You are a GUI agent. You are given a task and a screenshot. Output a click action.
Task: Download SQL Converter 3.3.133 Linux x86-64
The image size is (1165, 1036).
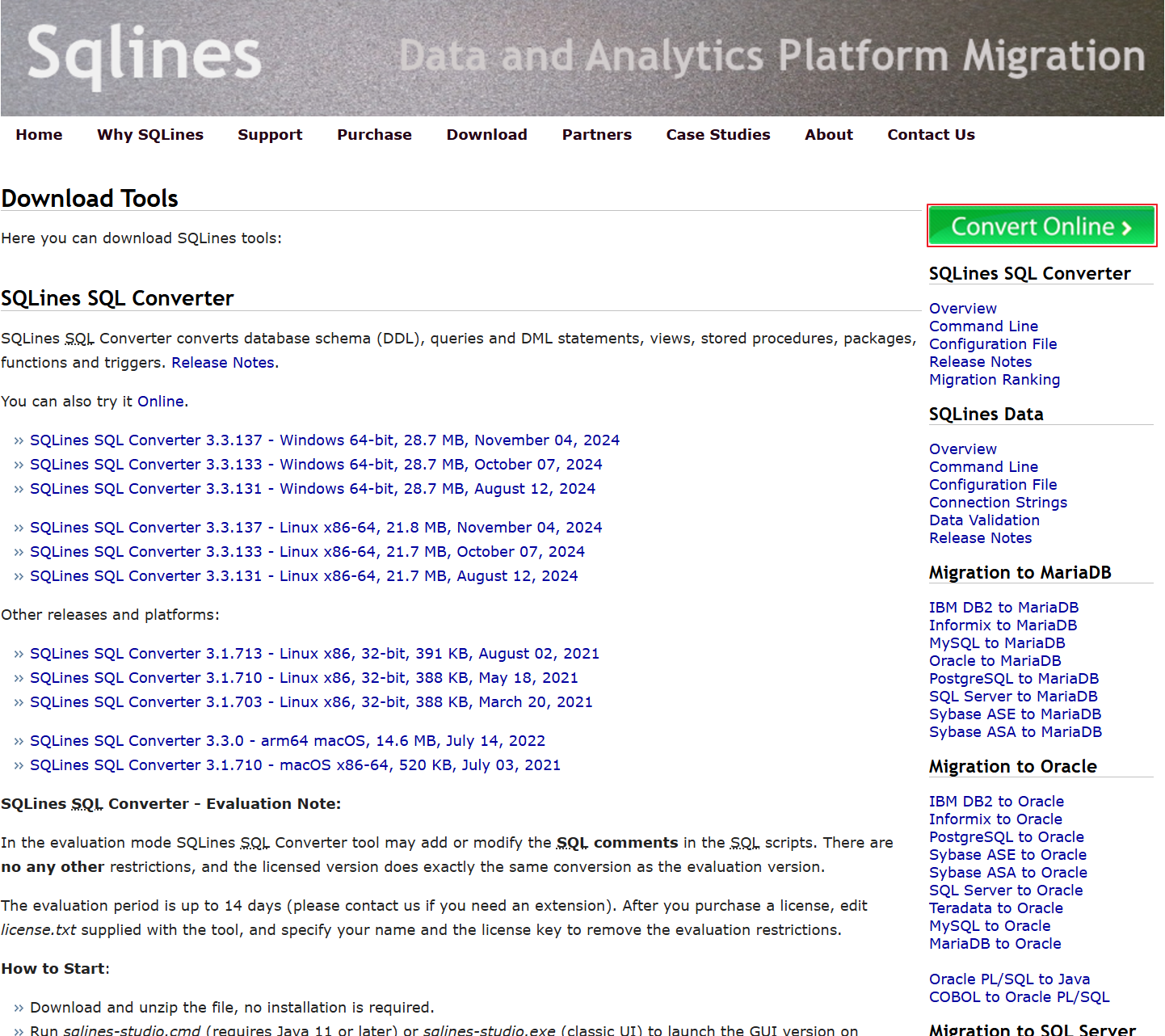pyautogui.click(x=307, y=552)
